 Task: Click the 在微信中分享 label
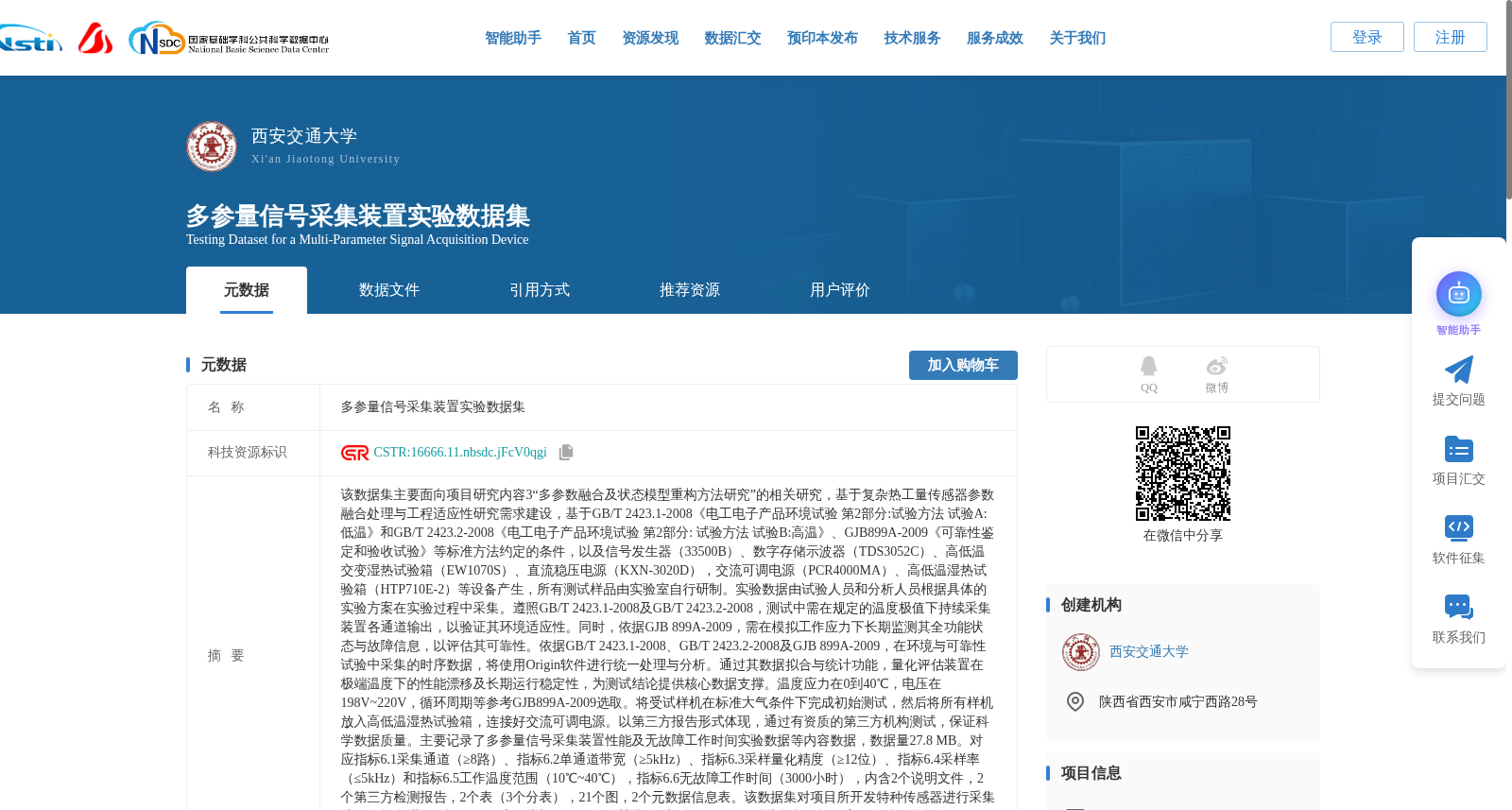pyautogui.click(x=1182, y=536)
